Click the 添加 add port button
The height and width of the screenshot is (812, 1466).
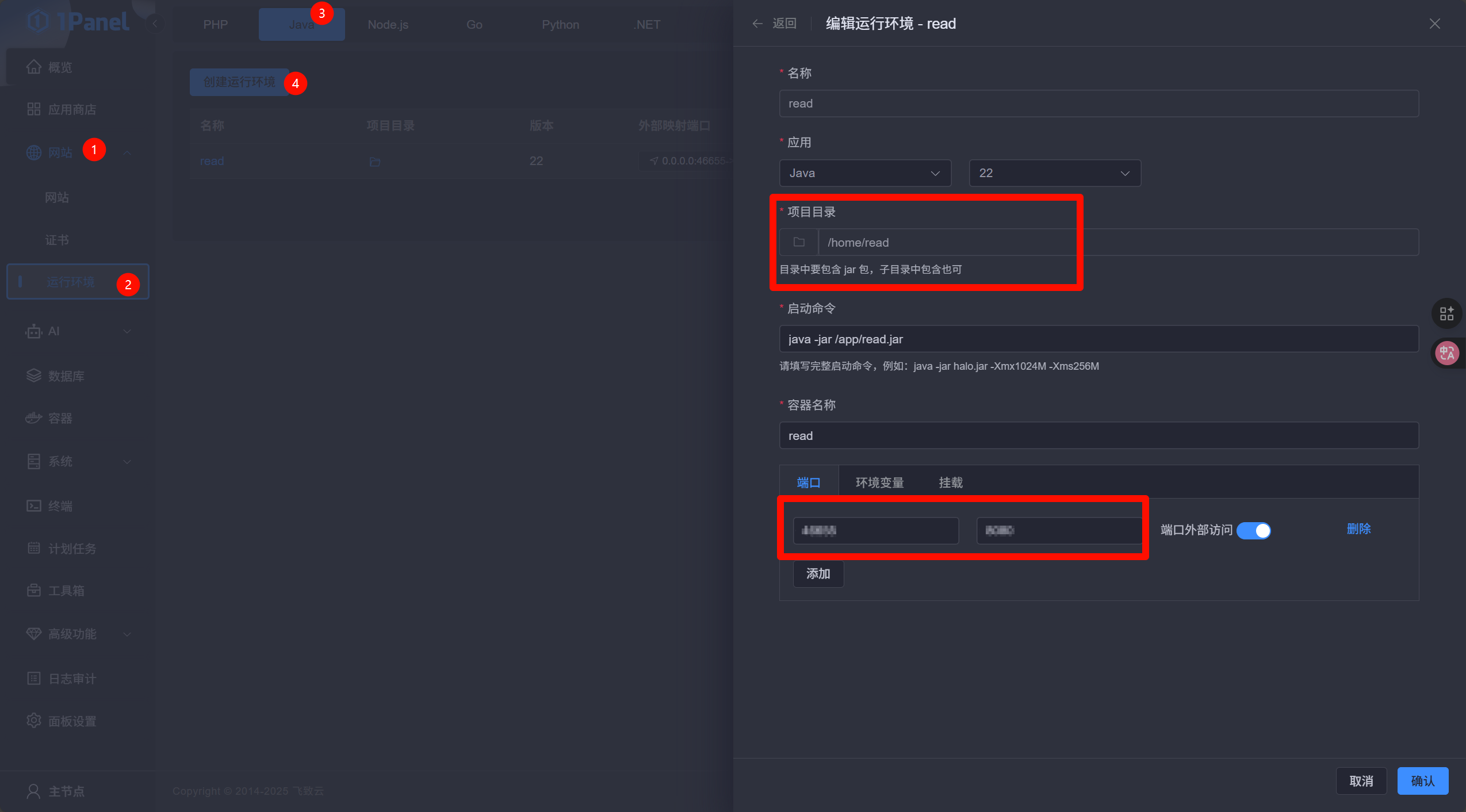tap(818, 573)
